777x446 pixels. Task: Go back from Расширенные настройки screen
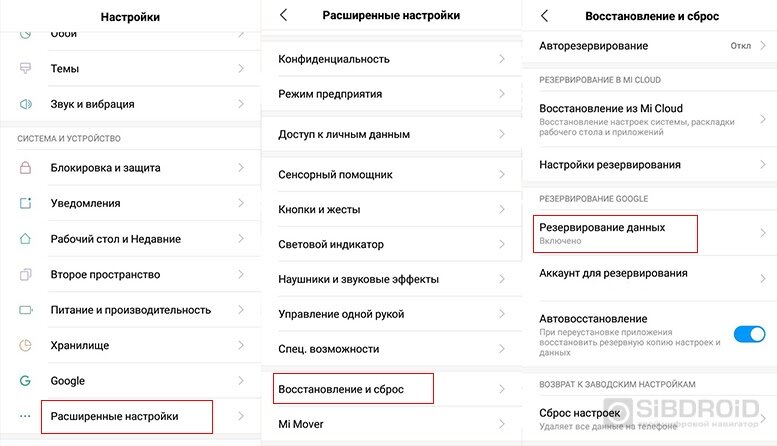pyautogui.click(x=284, y=15)
